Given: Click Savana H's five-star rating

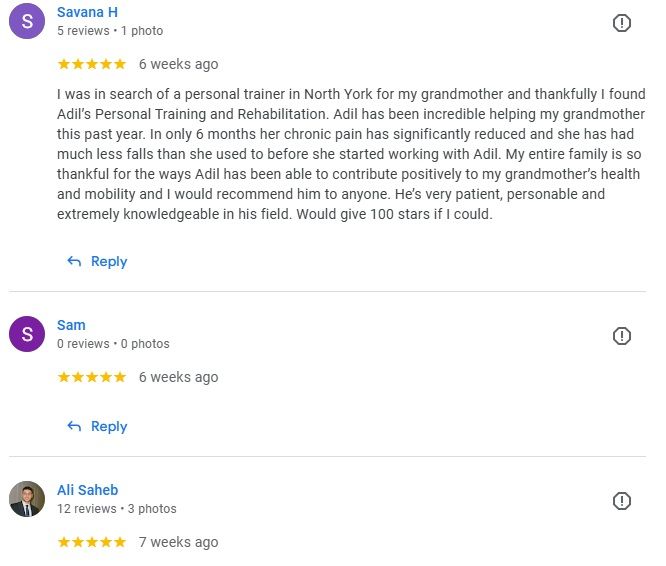Looking at the screenshot, I should (92, 64).
